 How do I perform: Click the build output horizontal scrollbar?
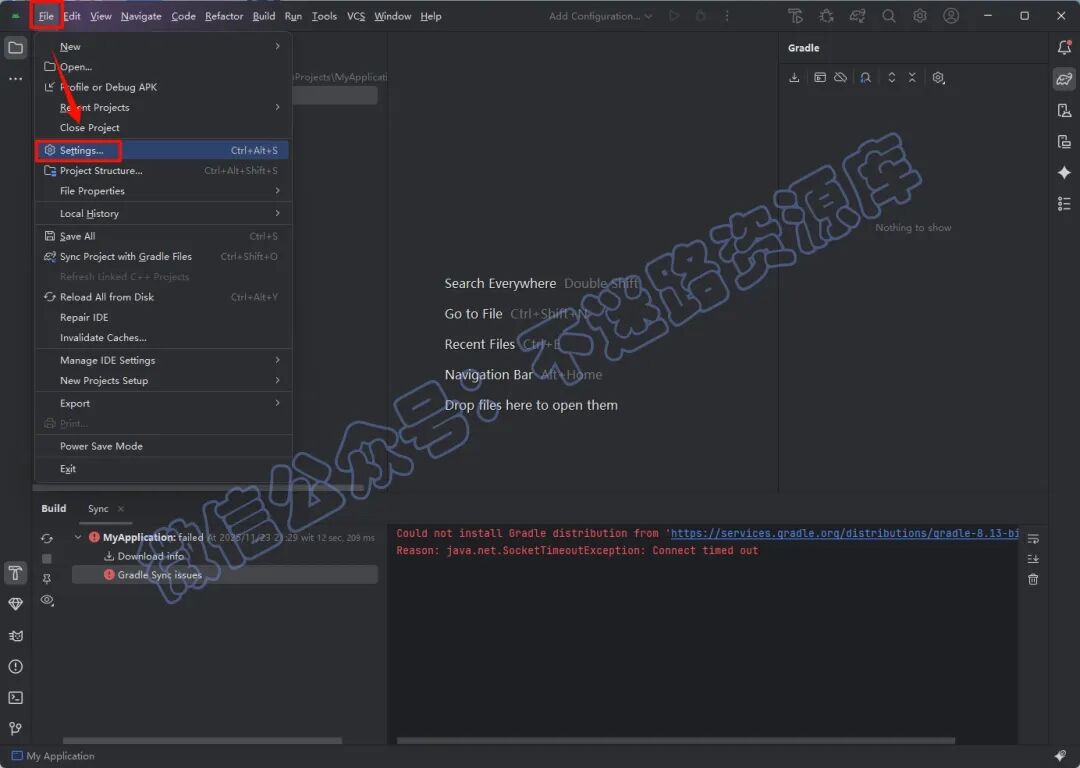tap(676, 740)
